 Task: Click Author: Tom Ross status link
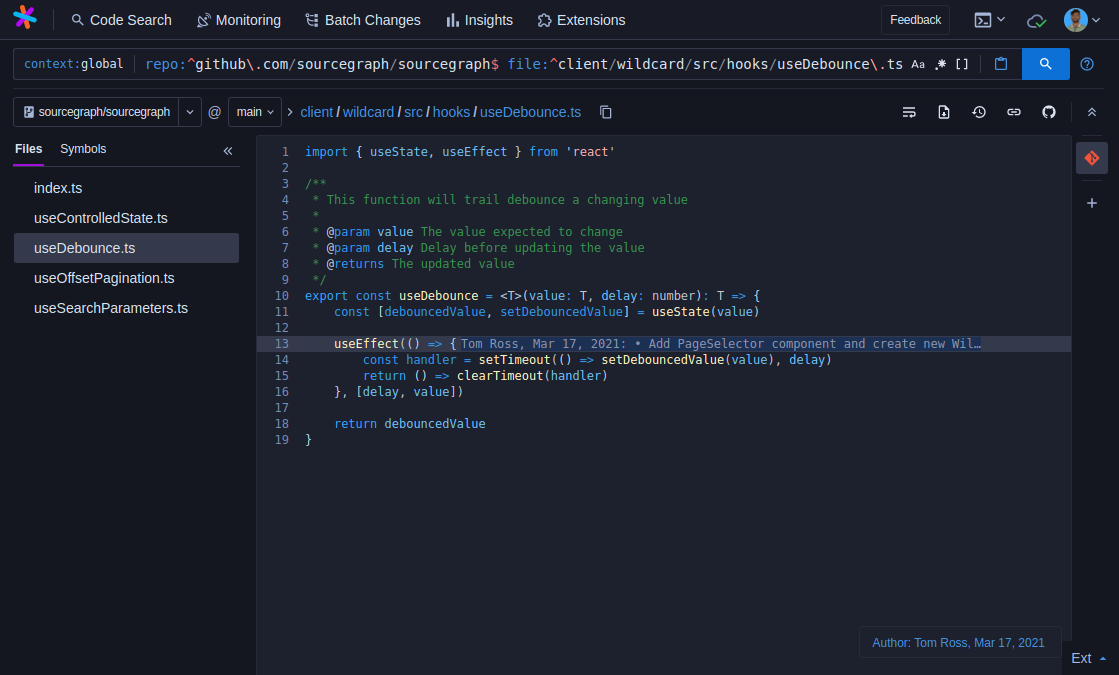(958, 643)
